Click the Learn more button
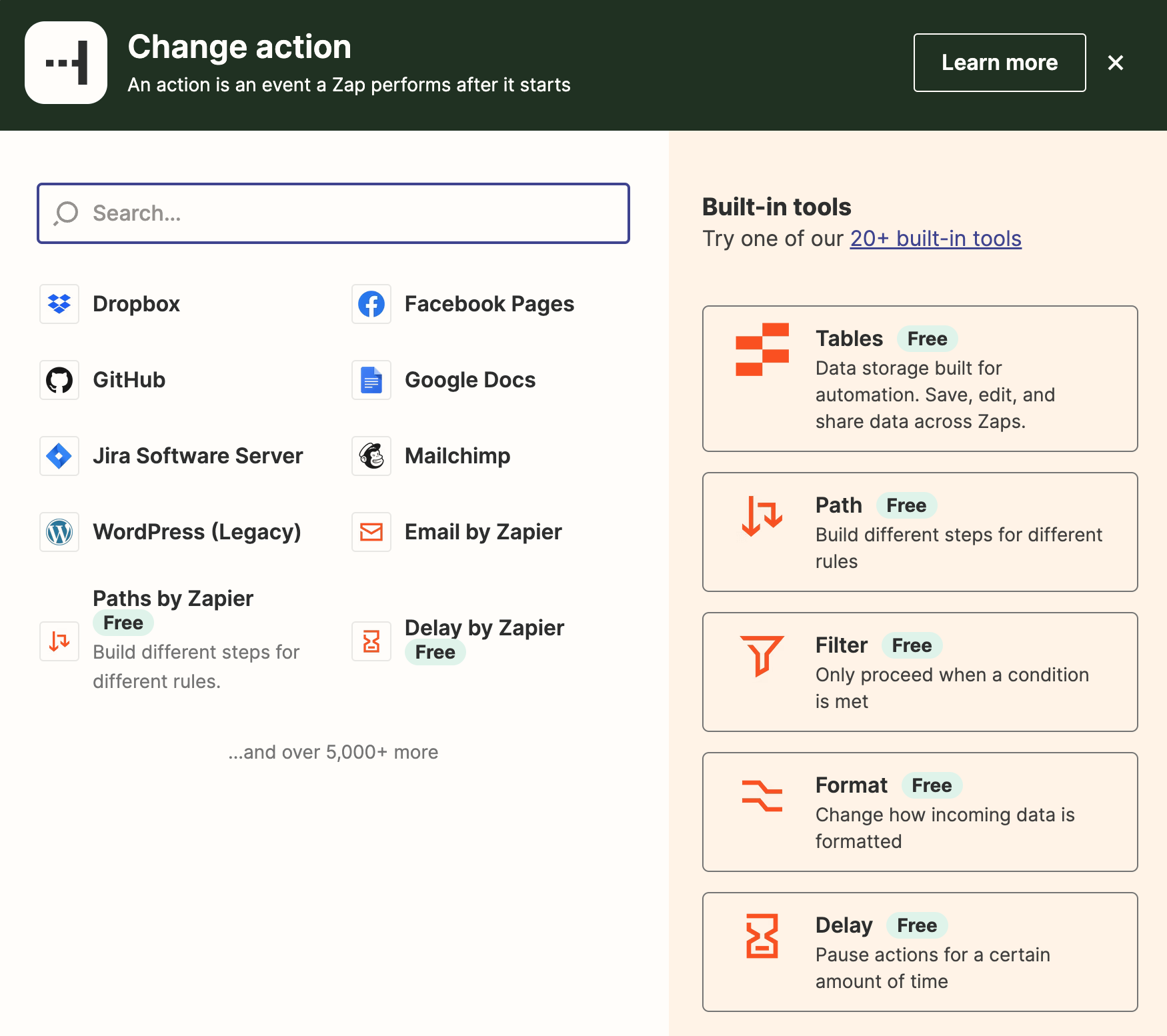The height and width of the screenshot is (1036, 1167). pyautogui.click(x=1000, y=63)
